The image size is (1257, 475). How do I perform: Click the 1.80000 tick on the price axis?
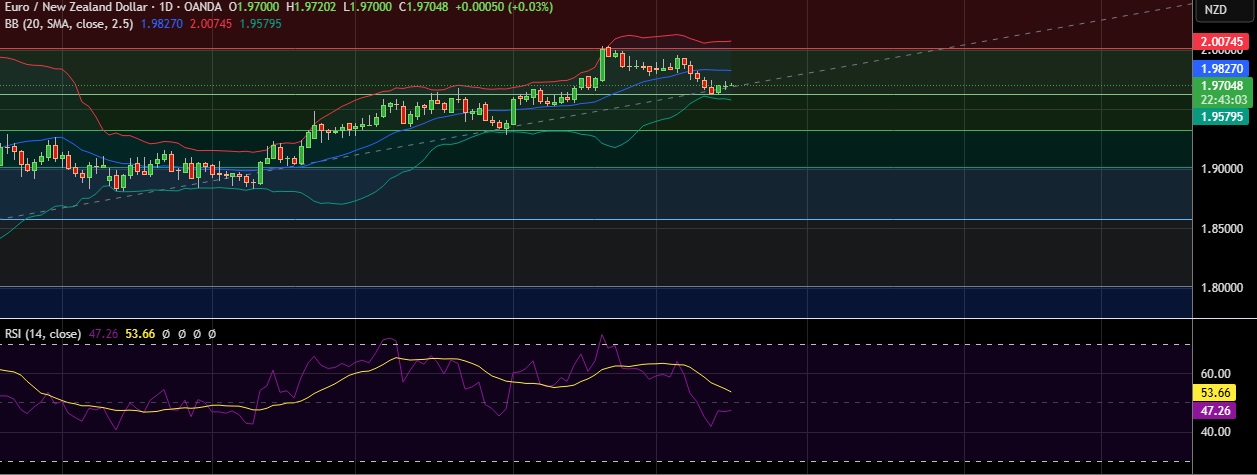(x=1221, y=288)
